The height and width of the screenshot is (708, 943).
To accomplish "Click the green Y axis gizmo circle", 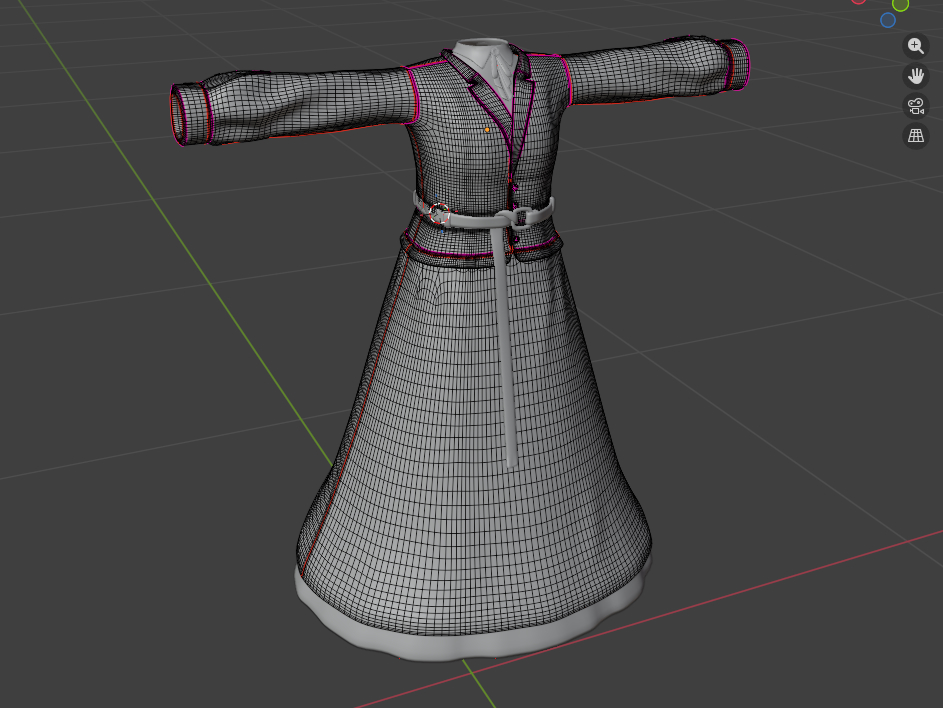I will click(x=900, y=4).
